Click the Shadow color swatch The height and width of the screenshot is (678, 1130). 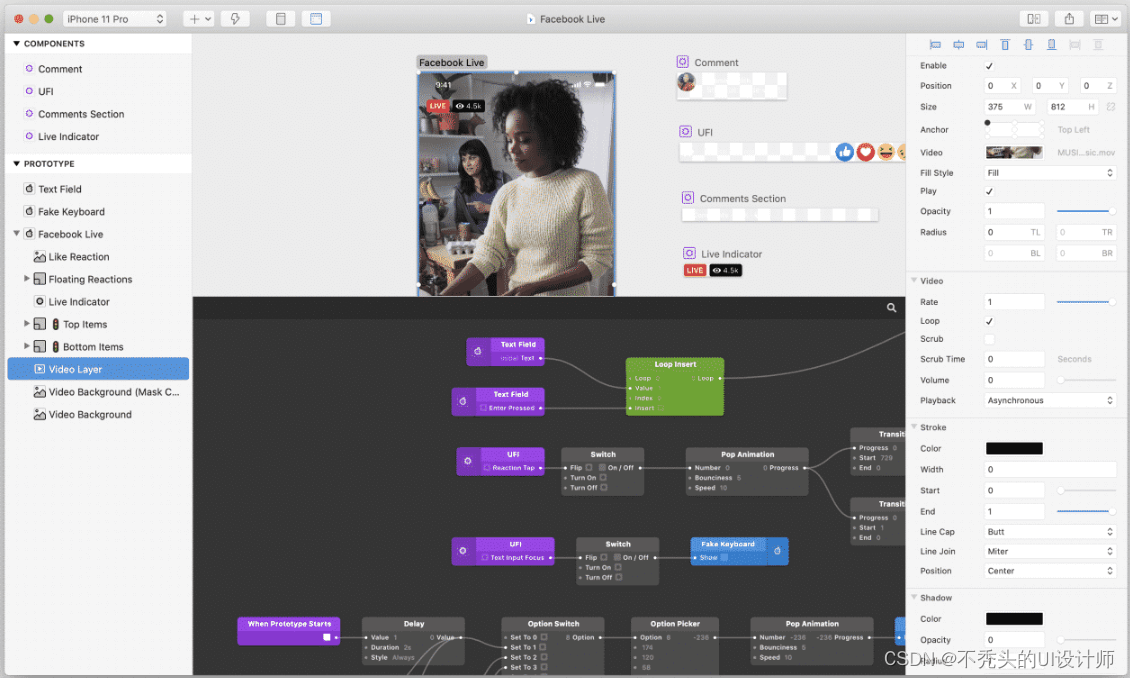point(1014,619)
